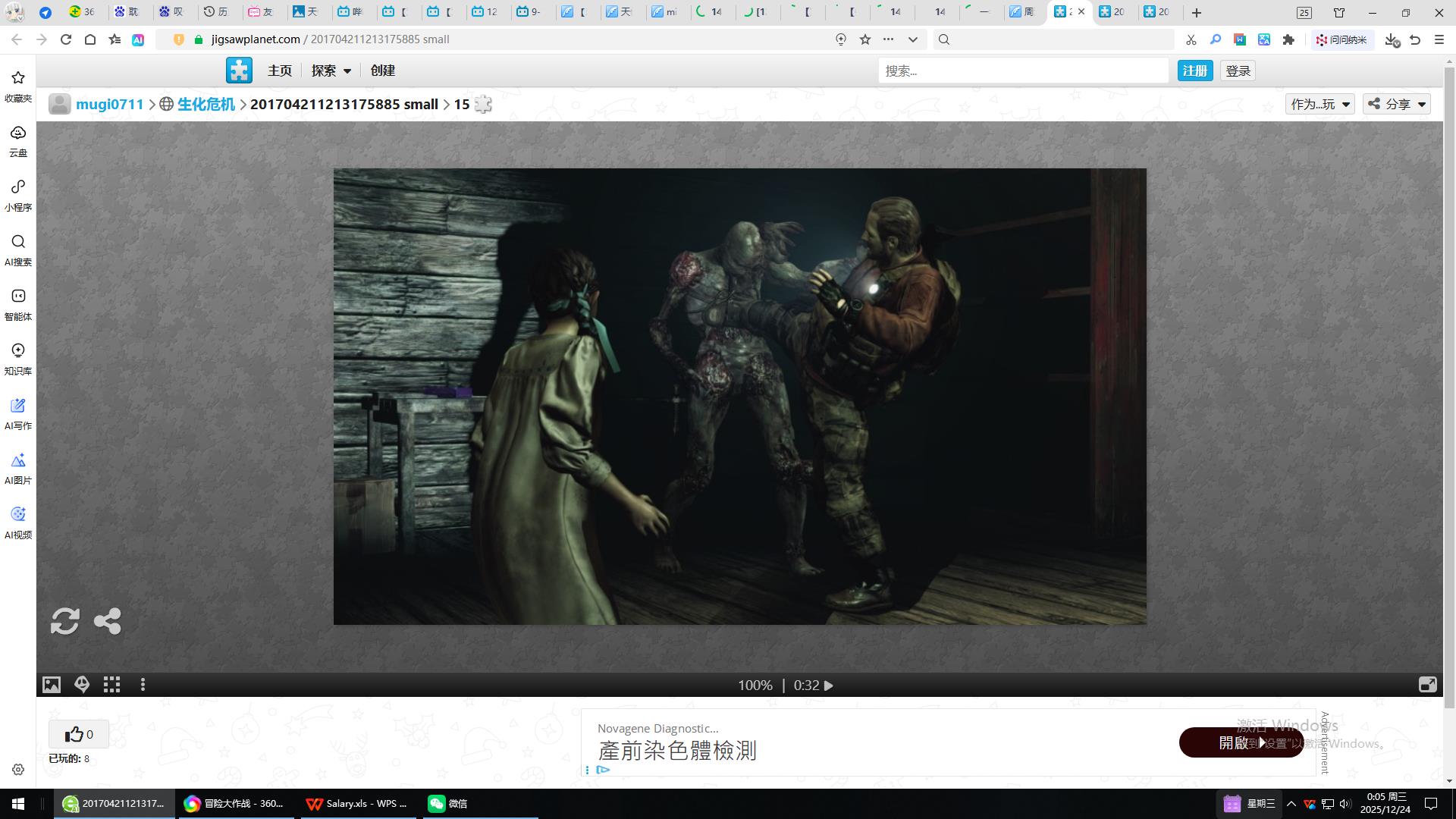Resume the puzzle timer with the play icon
The width and height of the screenshot is (1456, 819).
coord(829,686)
